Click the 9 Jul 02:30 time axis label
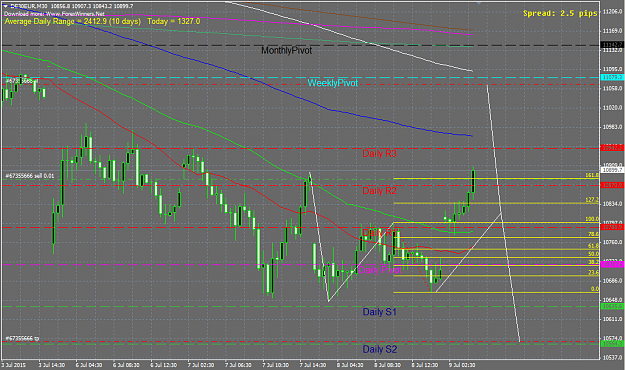The width and height of the screenshot is (625, 370). [x=462, y=365]
